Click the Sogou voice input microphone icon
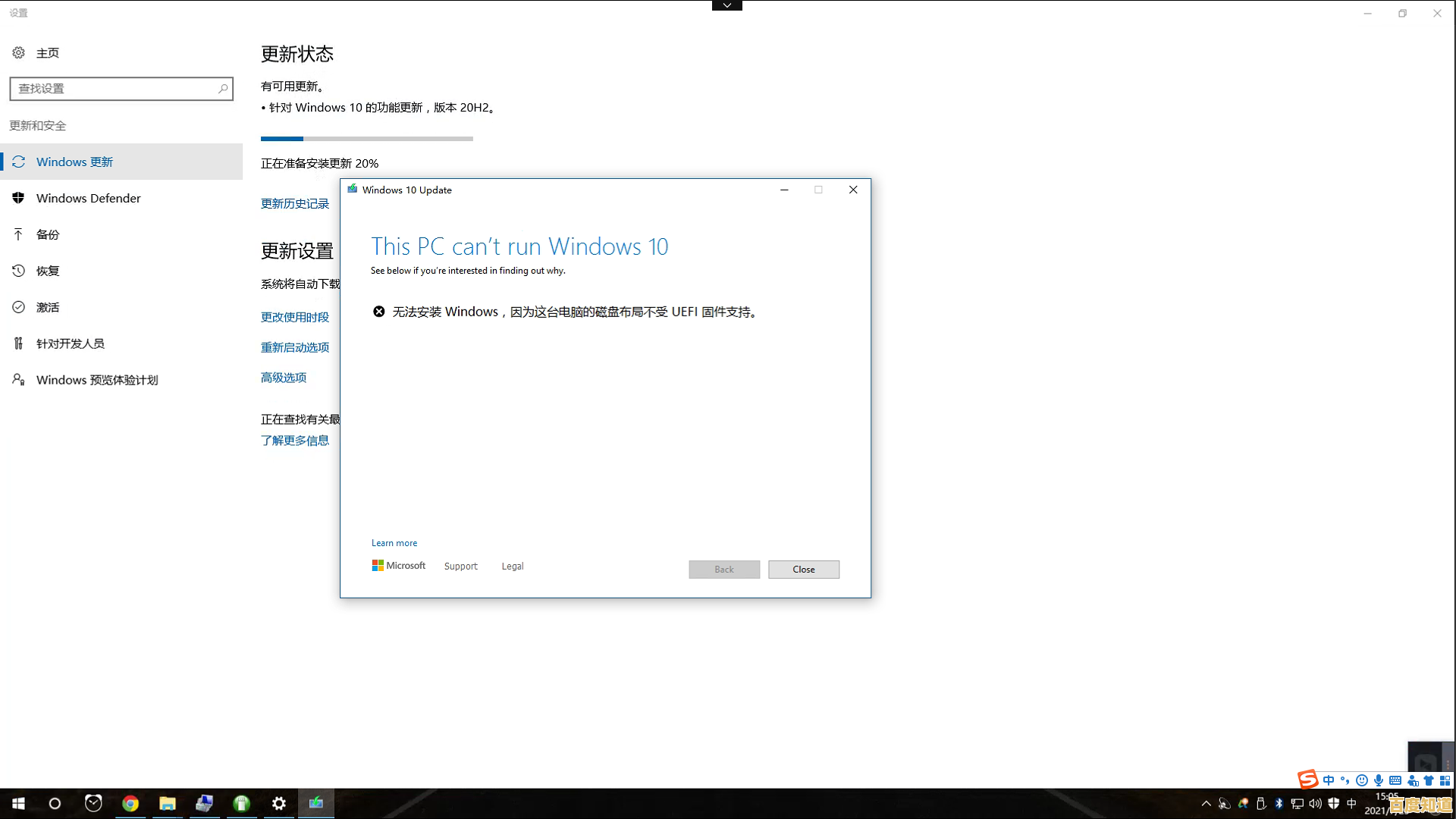This screenshot has height=819, width=1456. 1379,780
